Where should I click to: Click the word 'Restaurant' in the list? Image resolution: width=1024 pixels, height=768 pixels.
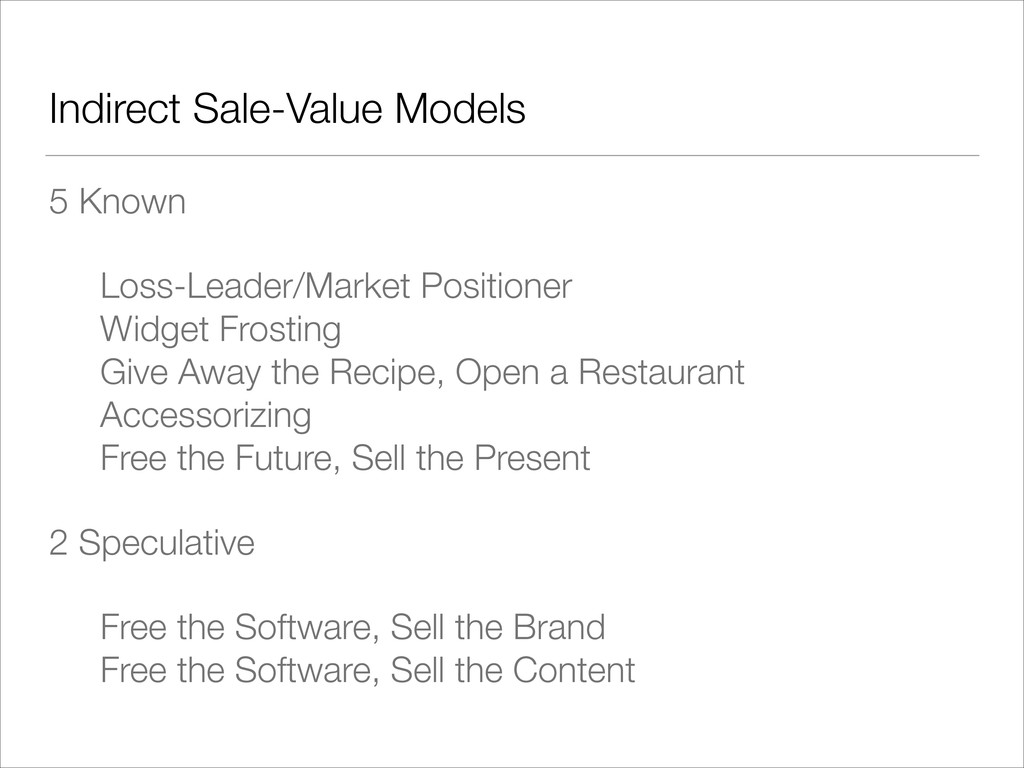662,372
